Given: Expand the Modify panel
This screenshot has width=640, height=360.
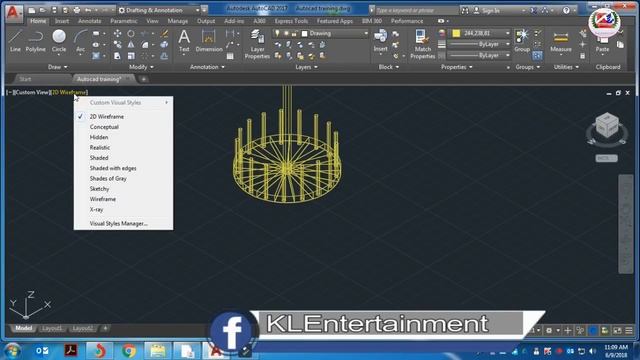Looking at the screenshot, I should point(141,67).
